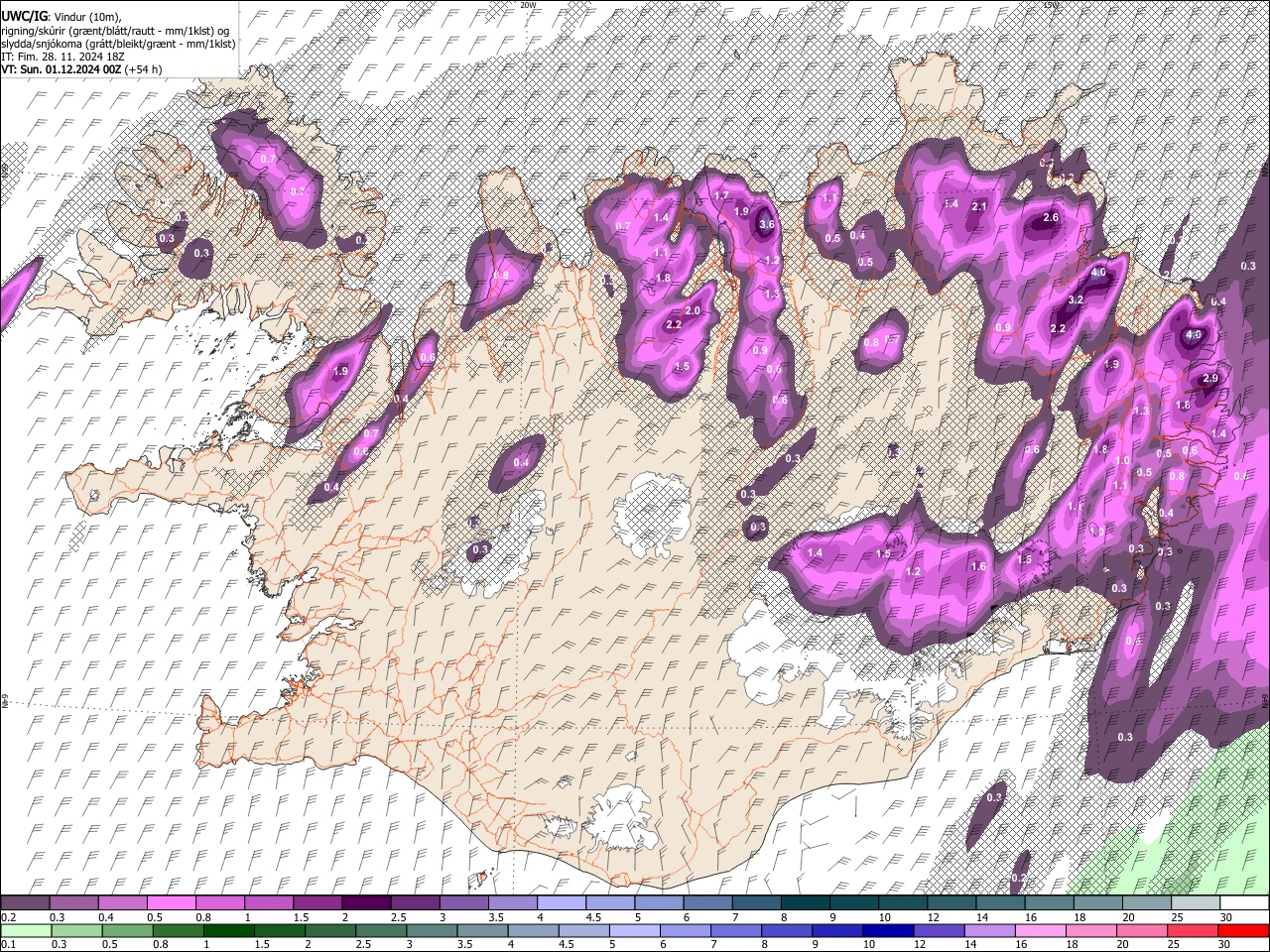Pick the bright red 30 rain scale swatch
The width and height of the screenshot is (1270, 952).
(x=1244, y=930)
